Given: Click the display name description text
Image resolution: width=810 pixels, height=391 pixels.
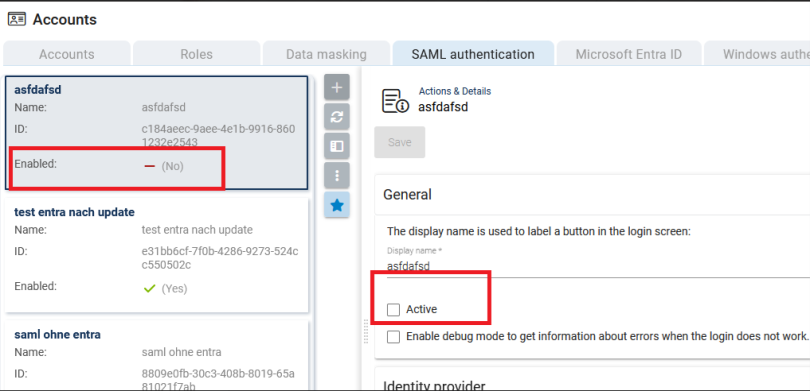Looking at the screenshot, I should click(539, 231).
